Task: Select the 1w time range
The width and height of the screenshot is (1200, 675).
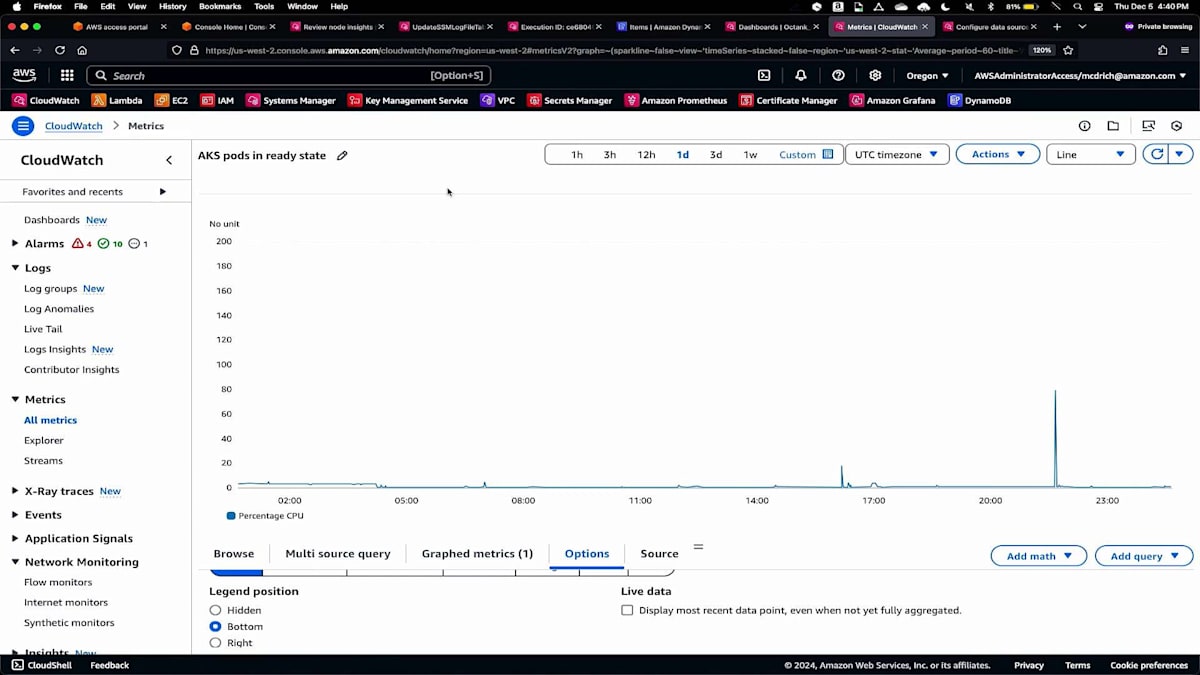Action: tap(750, 154)
